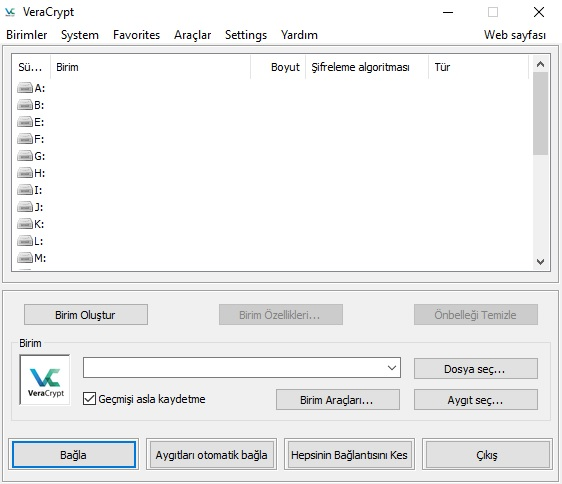The height and width of the screenshot is (484, 562).
Task: Select drive L: icon in list
Action: coord(25,241)
